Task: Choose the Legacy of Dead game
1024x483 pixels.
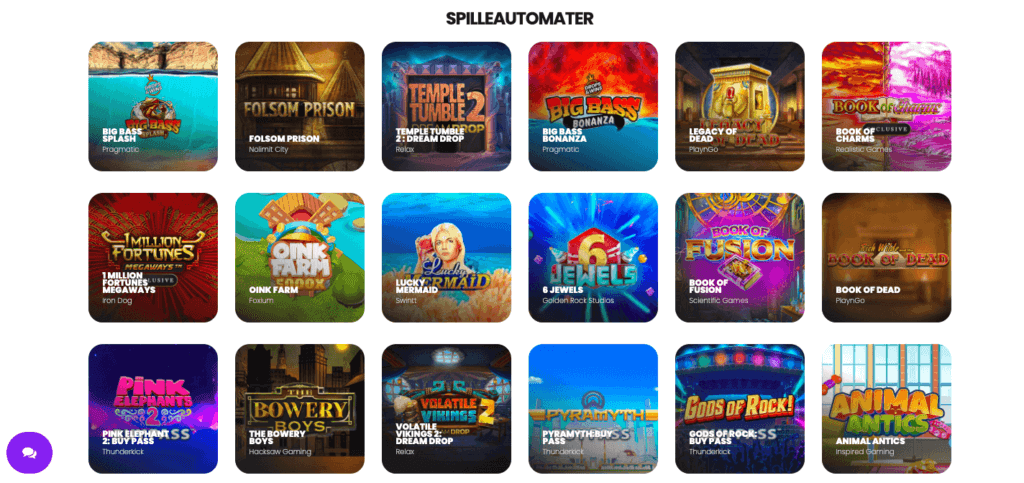Action: coord(740,106)
